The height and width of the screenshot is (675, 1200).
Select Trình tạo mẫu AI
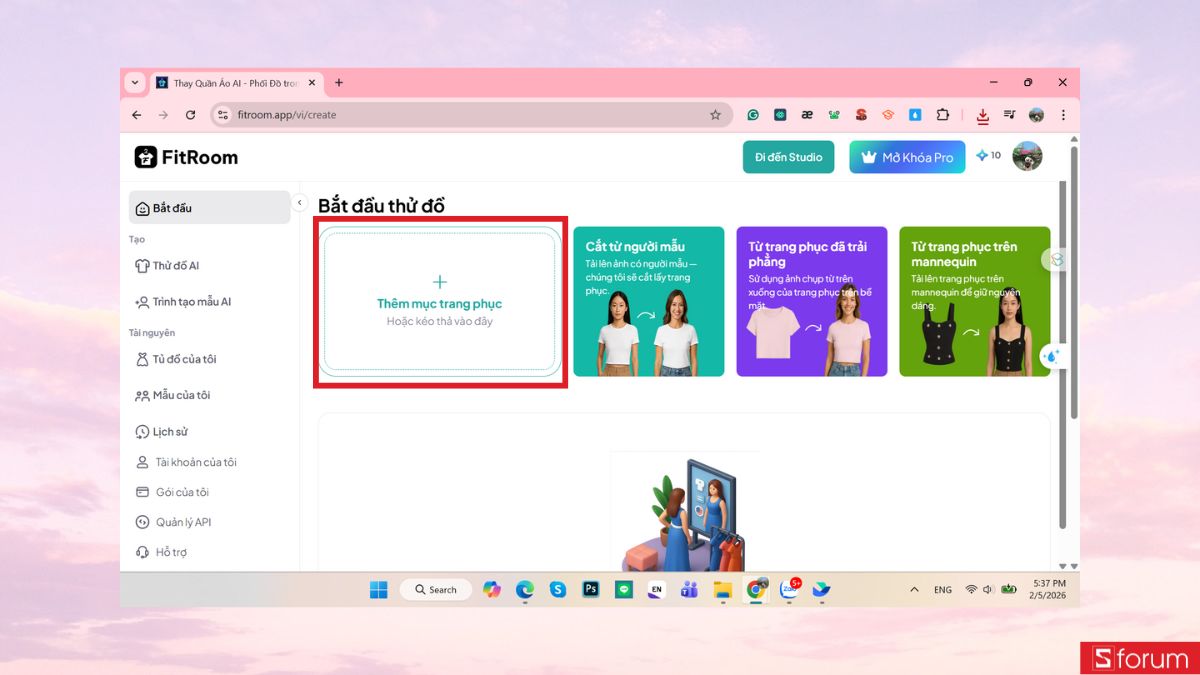click(x=183, y=302)
